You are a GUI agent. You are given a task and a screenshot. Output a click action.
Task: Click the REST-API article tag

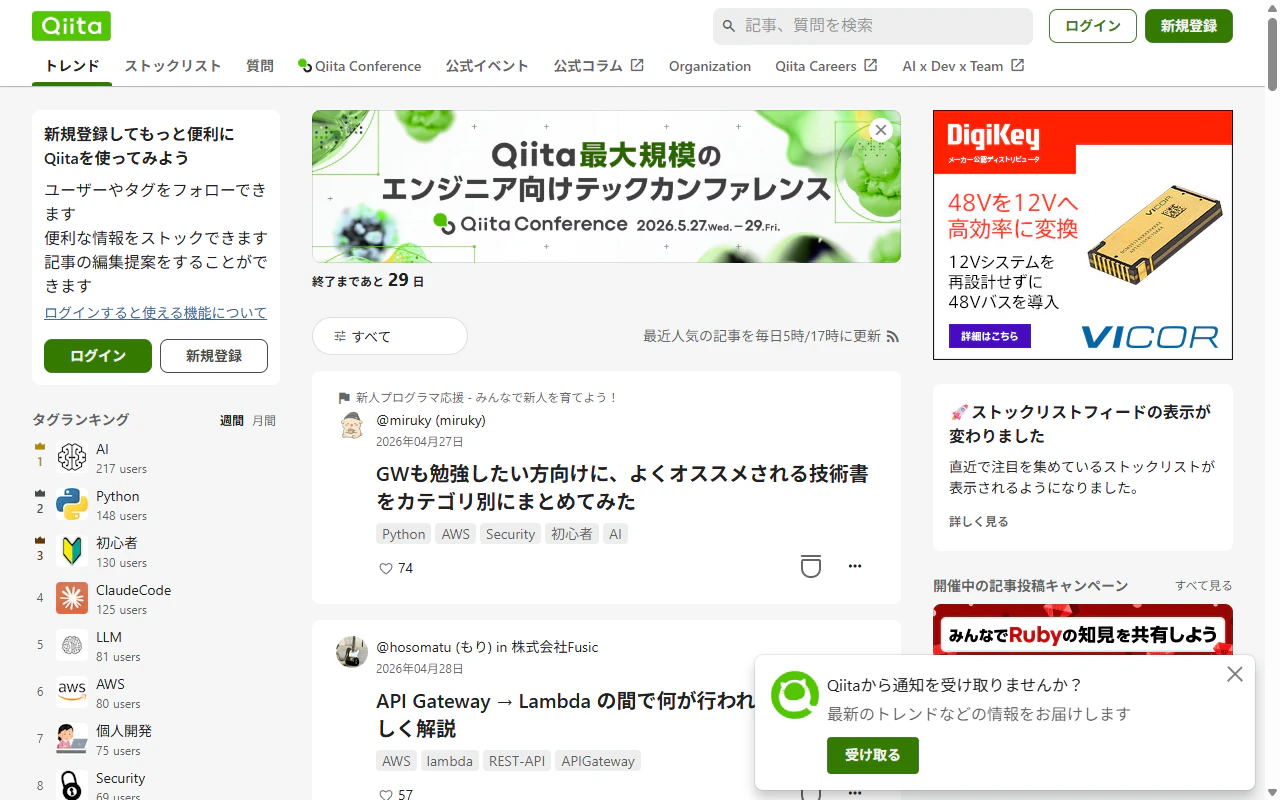pos(517,761)
